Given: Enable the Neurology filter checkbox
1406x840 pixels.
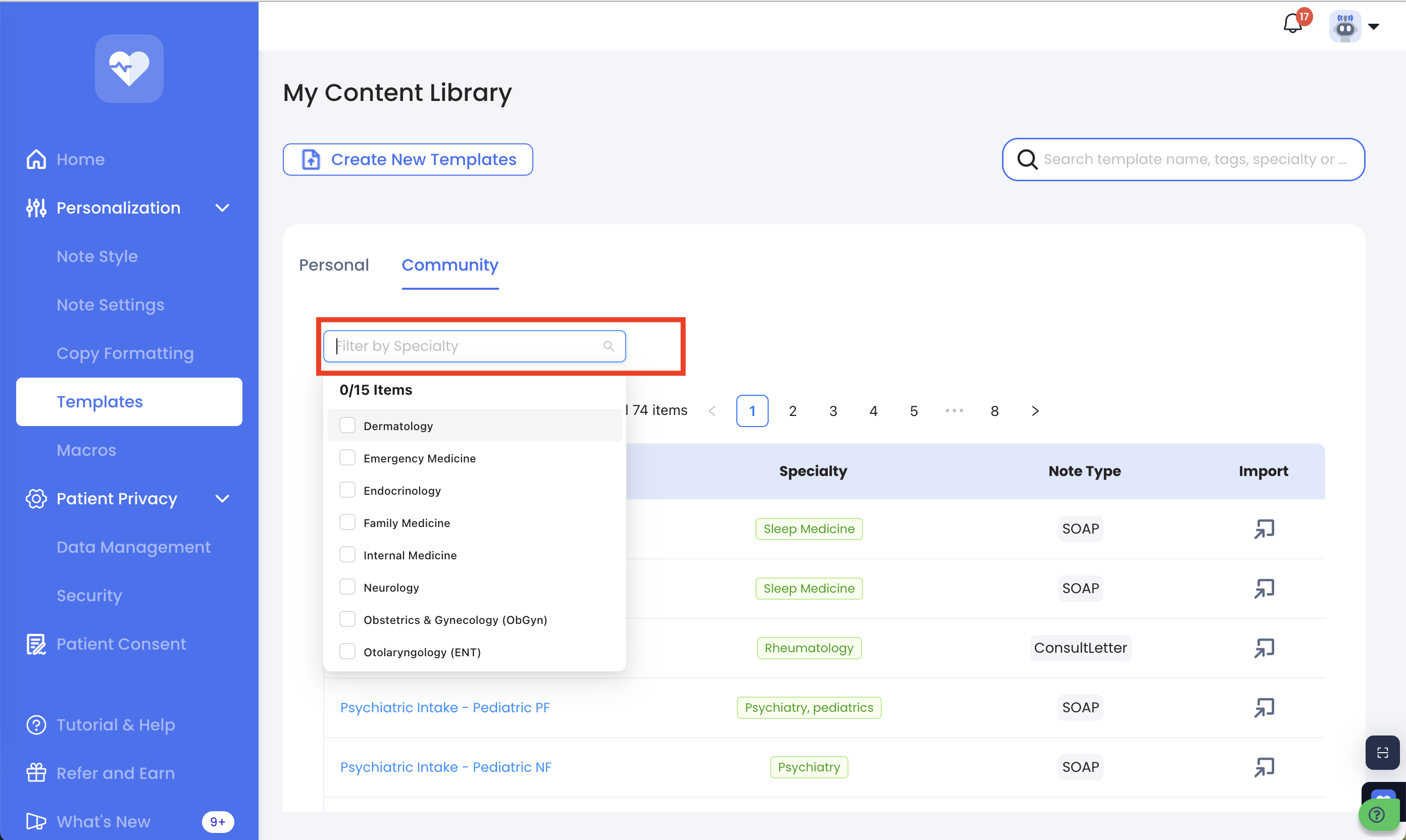Looking at the screenshot, I should [347, 587].
